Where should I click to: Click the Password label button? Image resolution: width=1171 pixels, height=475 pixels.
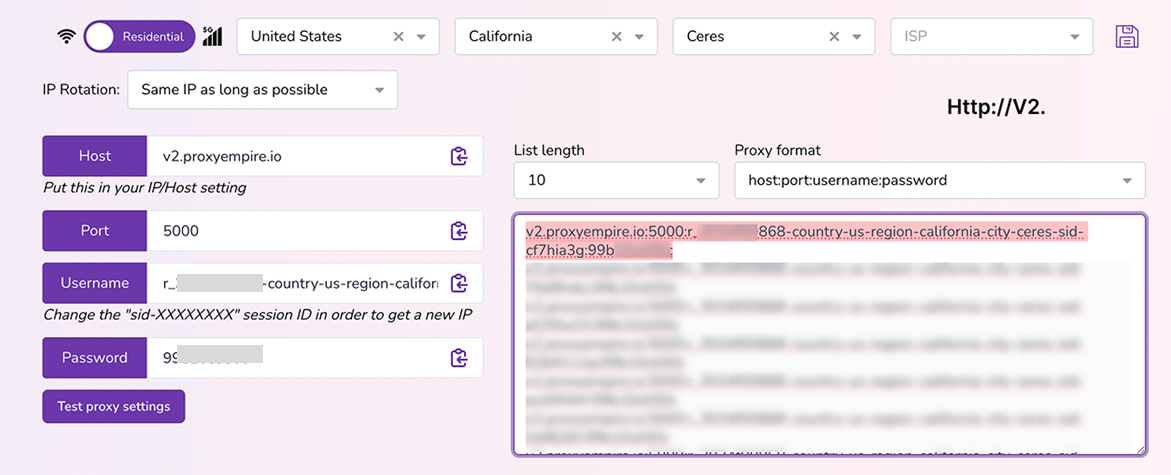[x=95, y=358]
